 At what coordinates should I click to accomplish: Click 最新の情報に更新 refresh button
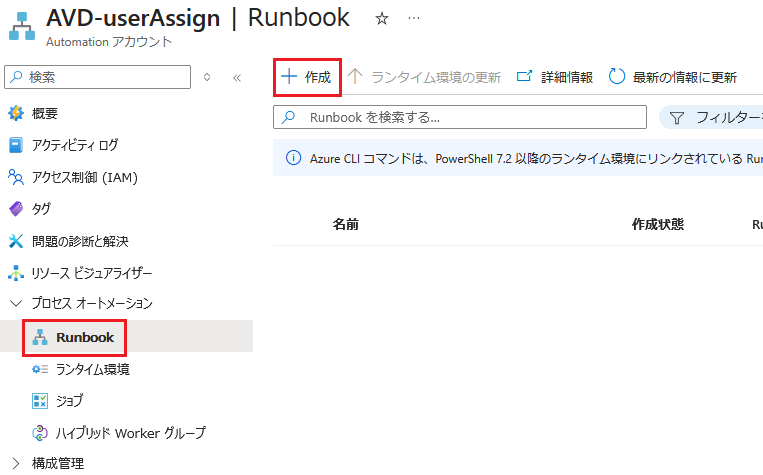(673, 77)
